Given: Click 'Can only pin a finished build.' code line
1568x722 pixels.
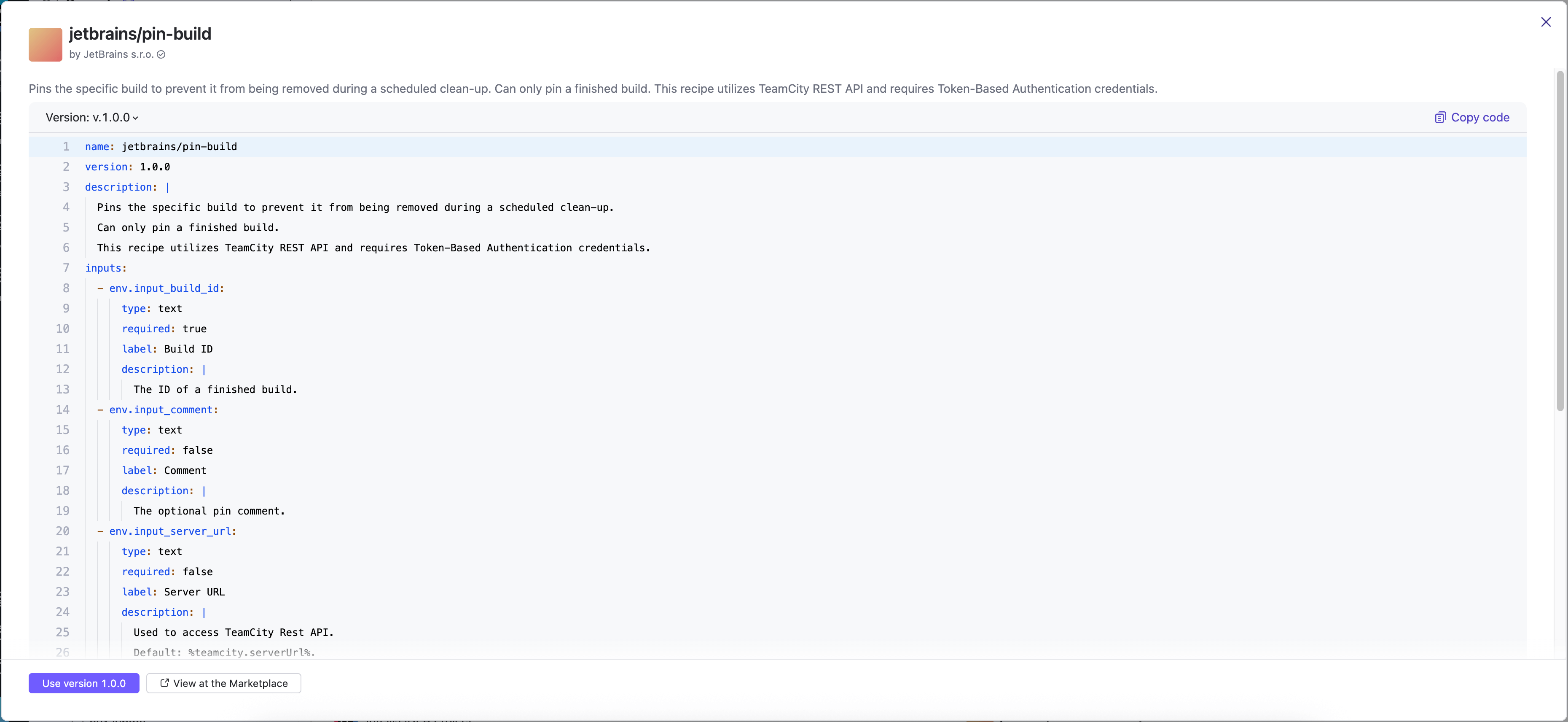Looking at the screenshot, I should tap(188, 228).
